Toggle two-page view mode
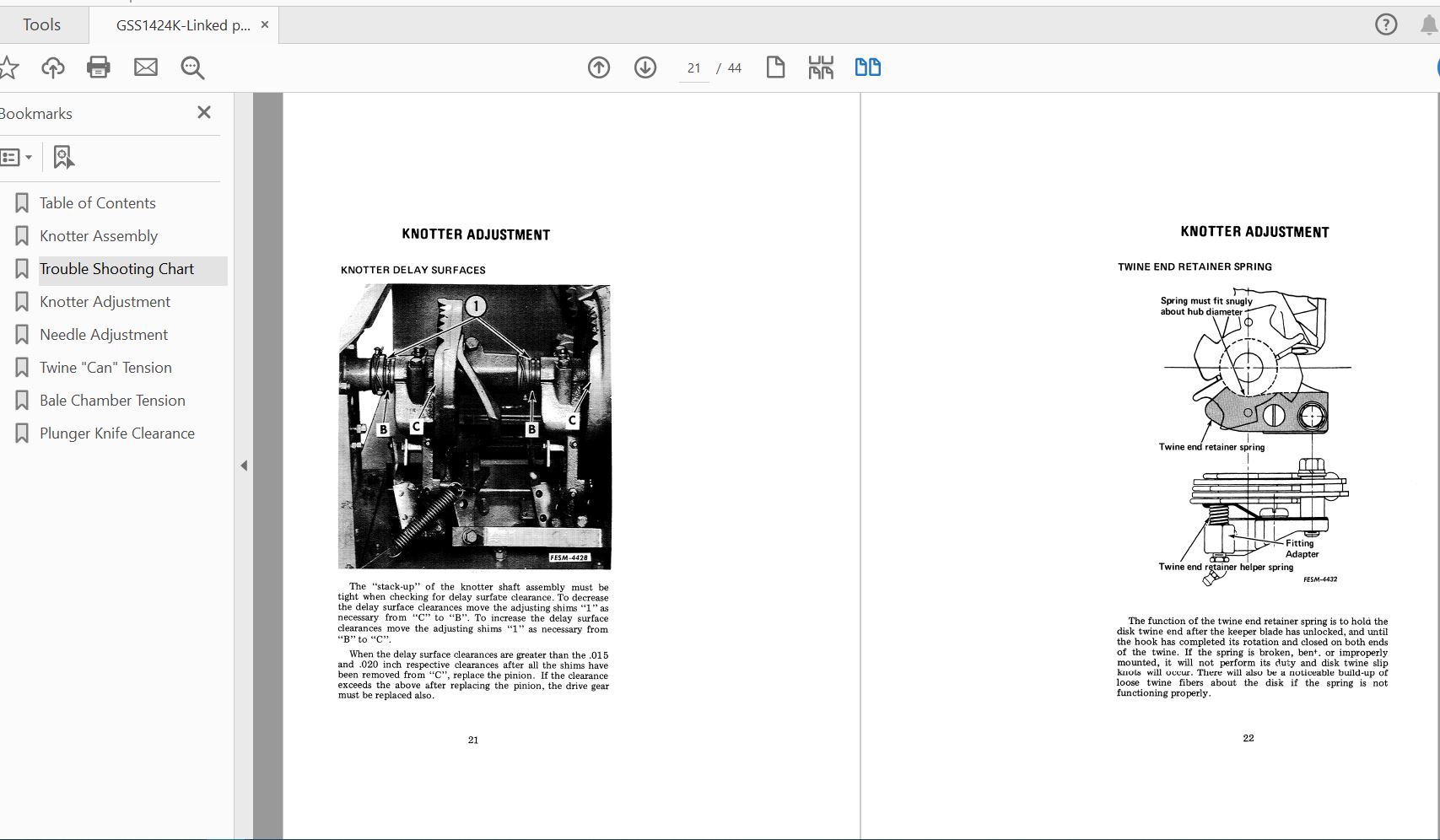This screenshot has width=1440, height=840. click(867, 67)
